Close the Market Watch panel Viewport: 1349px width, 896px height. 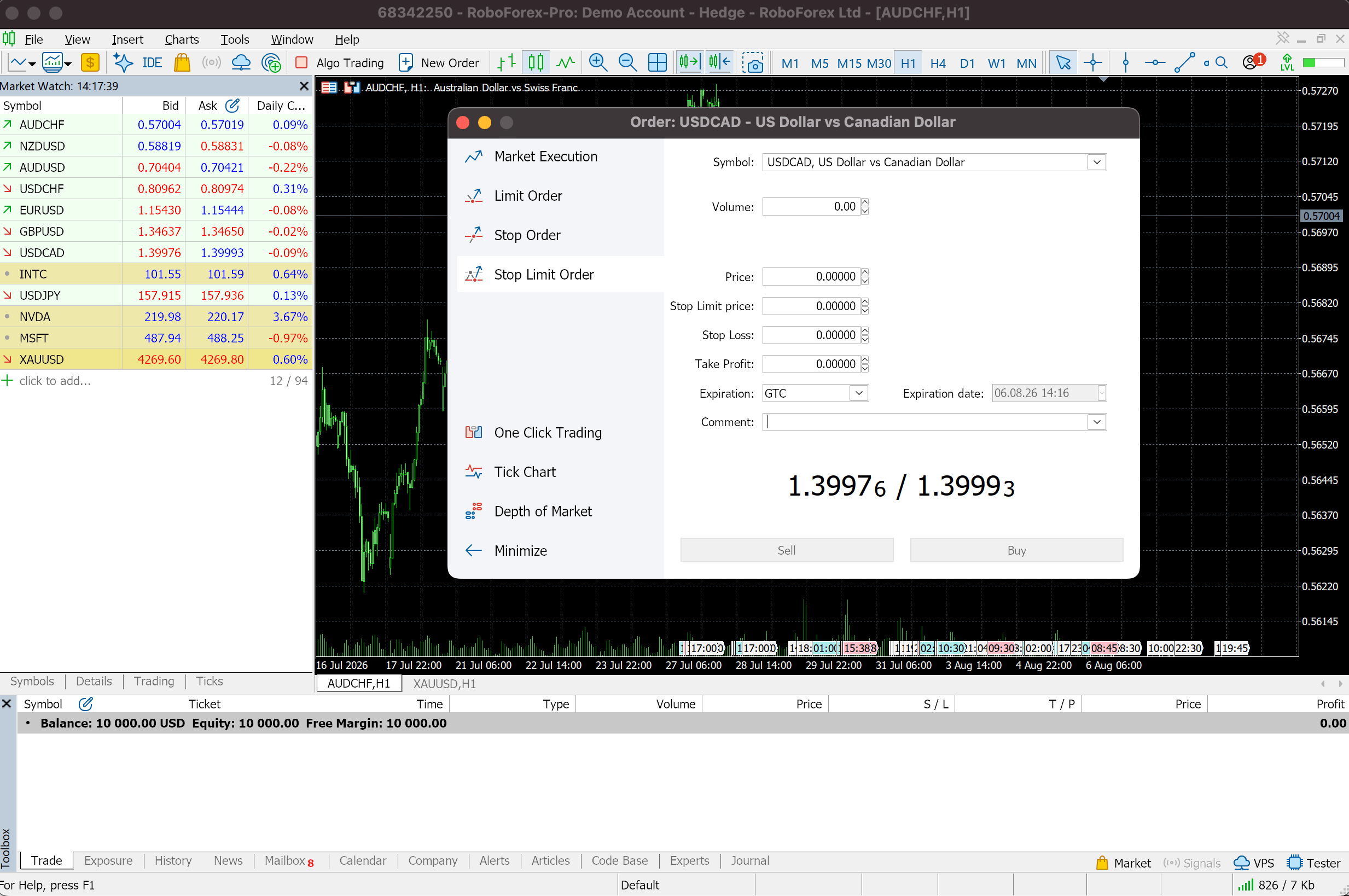pyautogui.click(x=304, y=86)
